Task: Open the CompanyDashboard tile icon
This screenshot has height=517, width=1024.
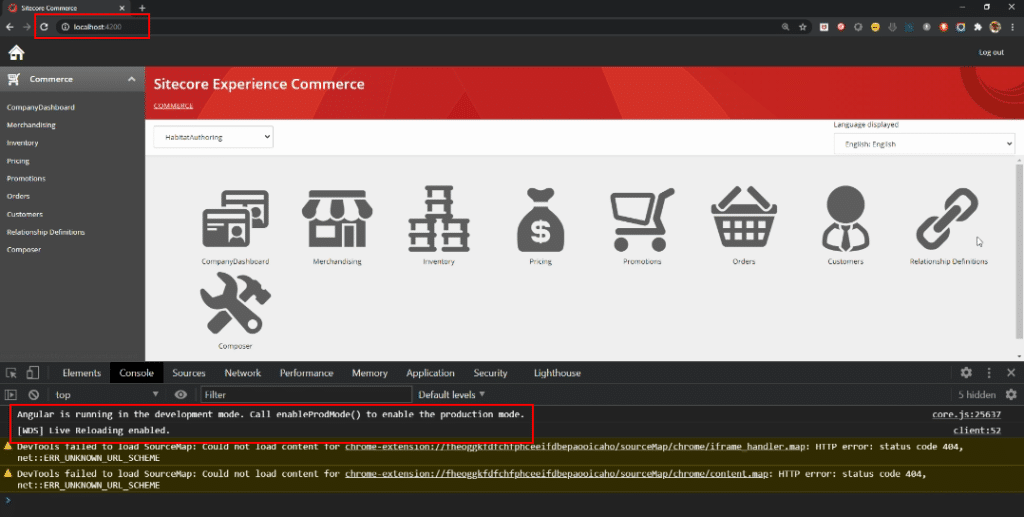Action: tap(235, 219)
